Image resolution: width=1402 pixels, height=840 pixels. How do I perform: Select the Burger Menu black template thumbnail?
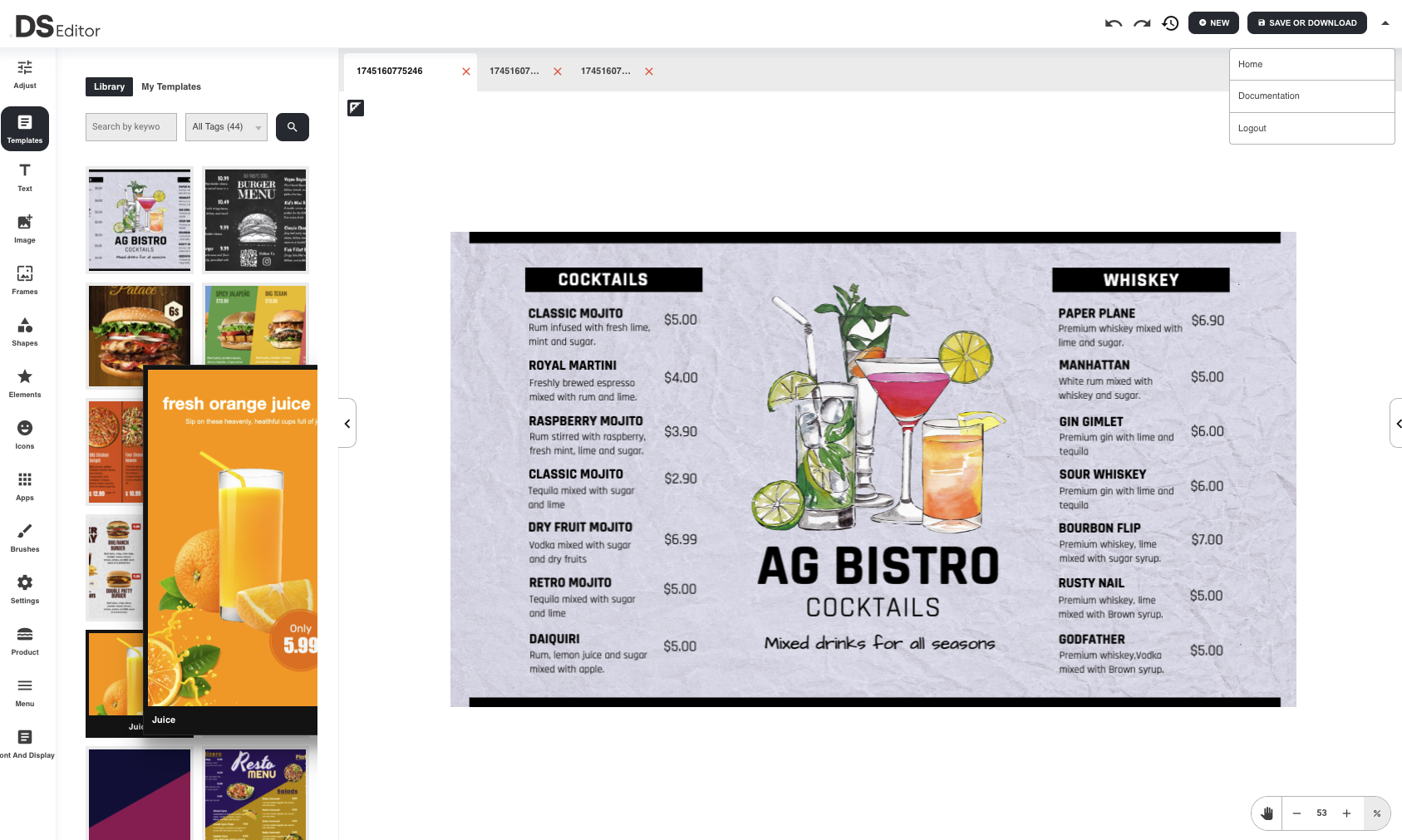point(256,220)
